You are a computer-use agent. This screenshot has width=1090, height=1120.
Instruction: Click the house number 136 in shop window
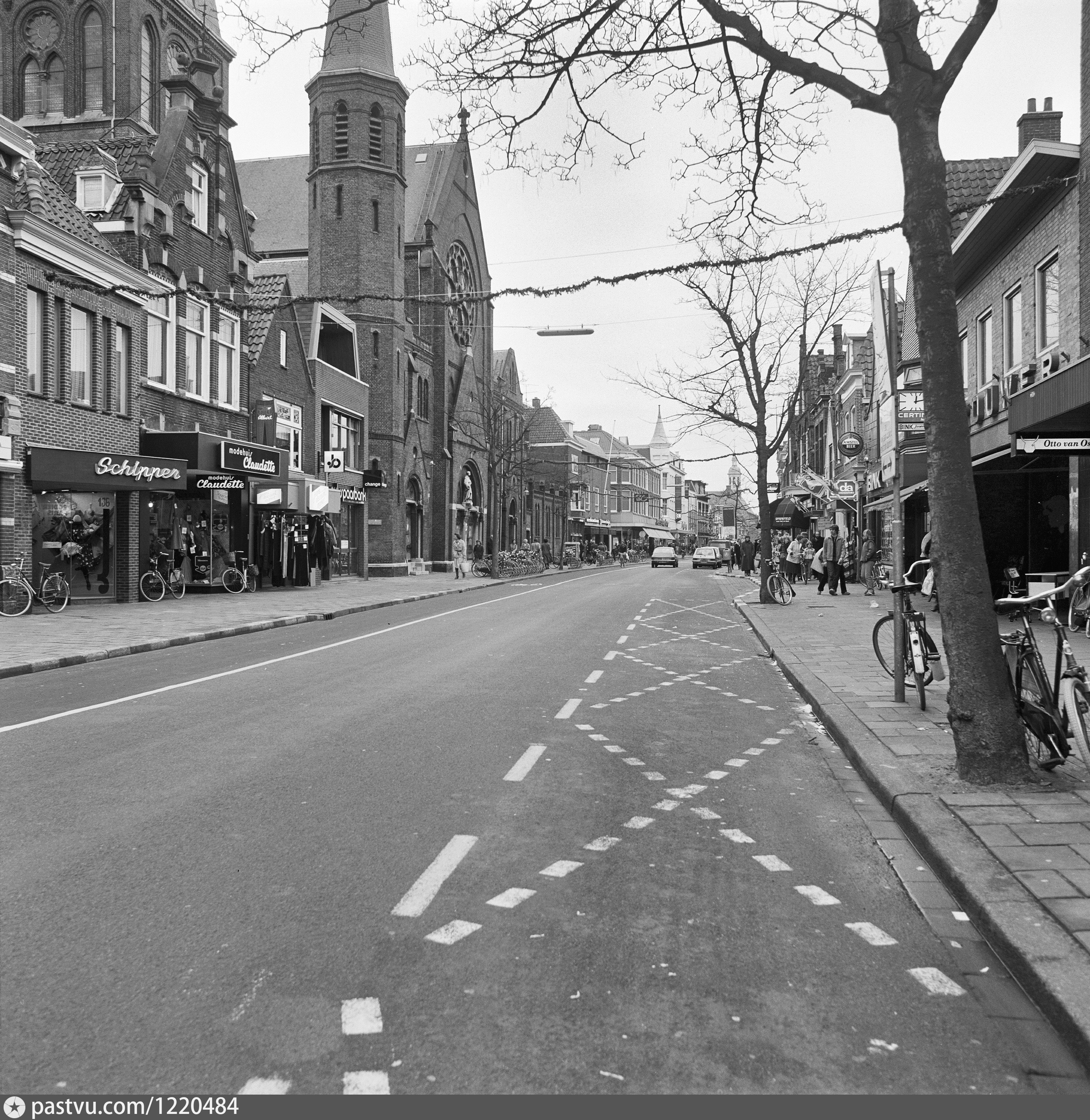coord(104,502)
